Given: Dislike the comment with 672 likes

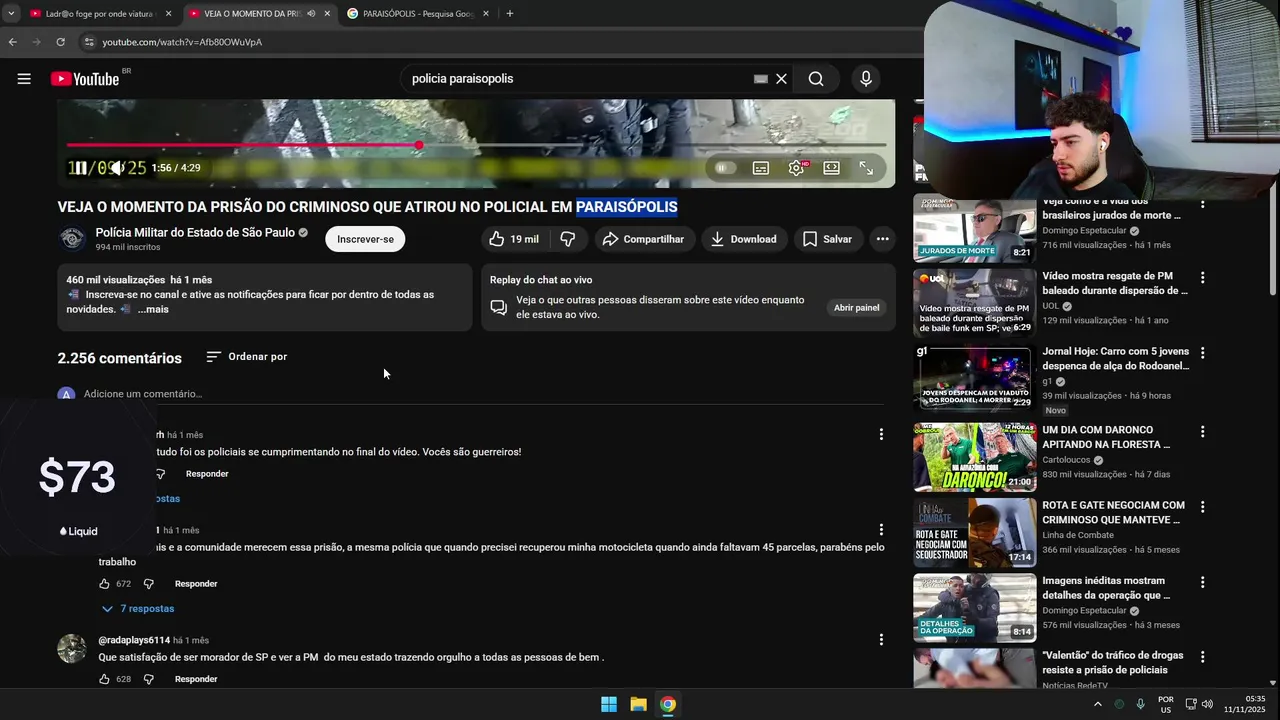Looking at the screenshot, I should pos(149,584).
